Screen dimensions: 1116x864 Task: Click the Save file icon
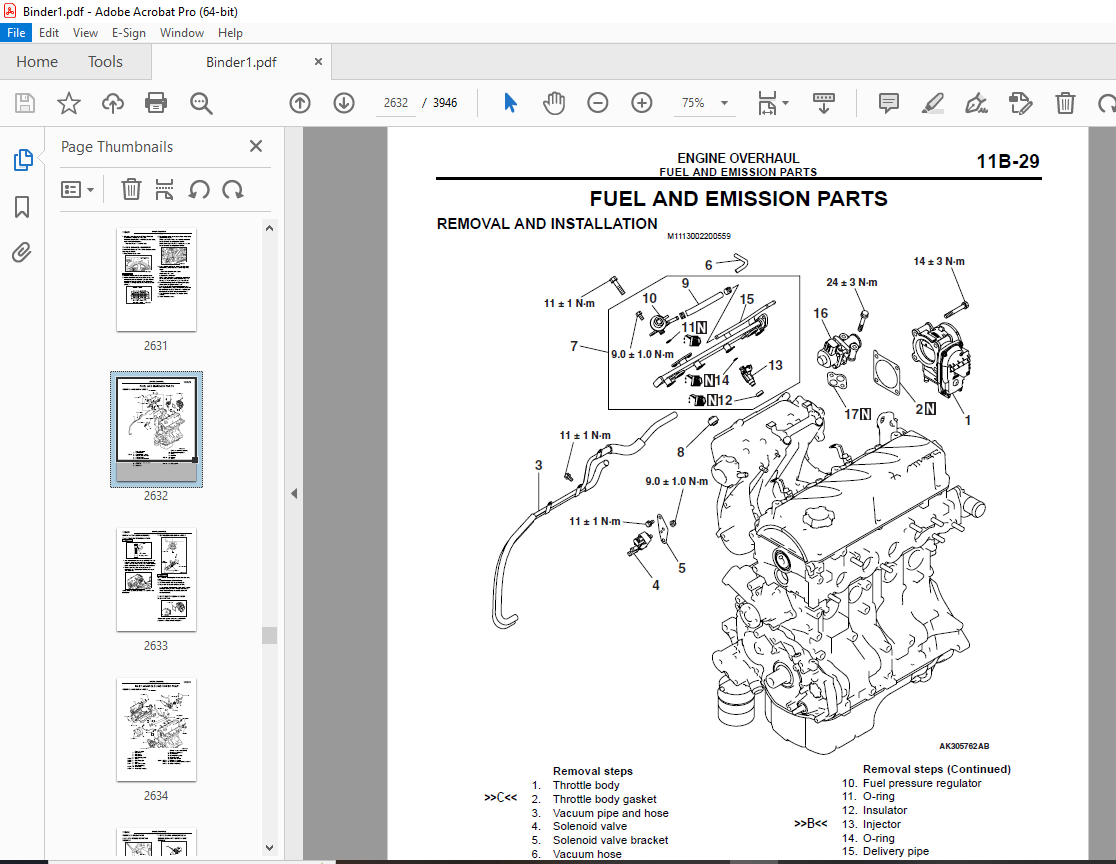pos(25,103)
